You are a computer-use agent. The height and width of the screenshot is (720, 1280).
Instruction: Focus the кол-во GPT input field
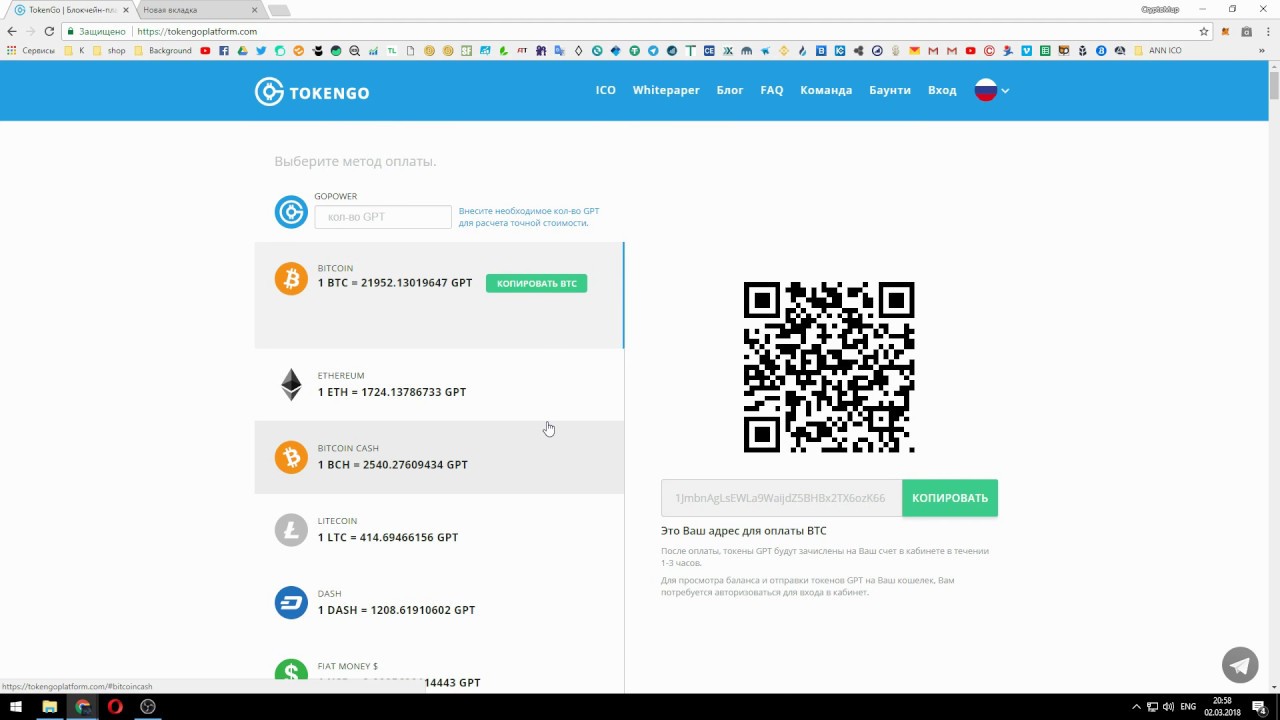(383, 217)
